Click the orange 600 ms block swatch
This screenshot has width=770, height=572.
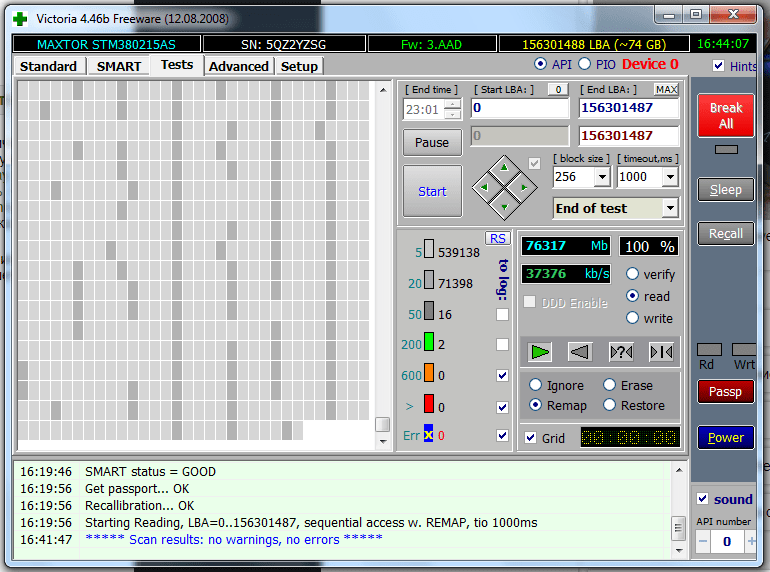tap(429, 374)
